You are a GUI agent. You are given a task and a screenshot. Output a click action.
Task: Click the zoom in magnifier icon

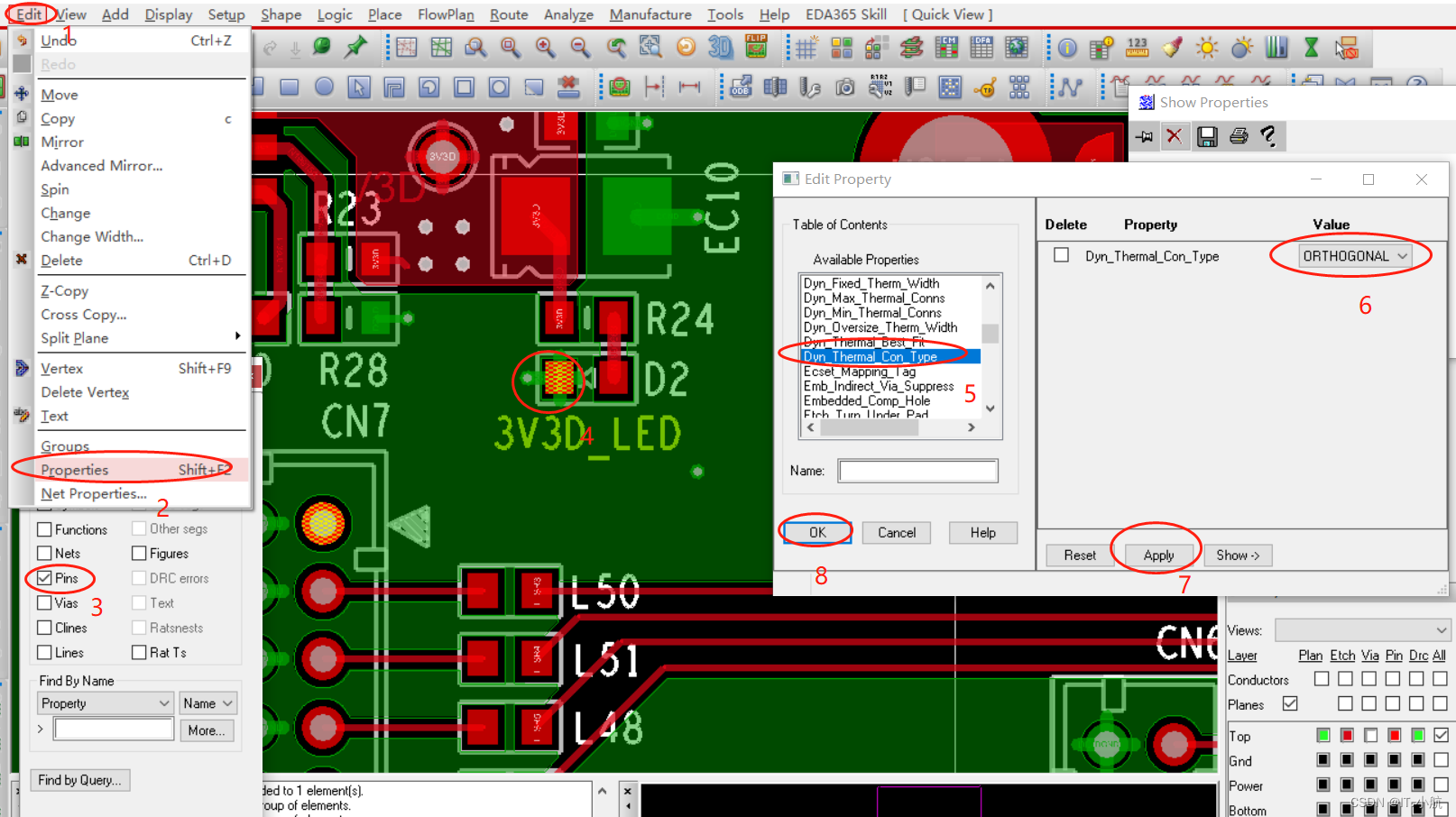[545, 48]
